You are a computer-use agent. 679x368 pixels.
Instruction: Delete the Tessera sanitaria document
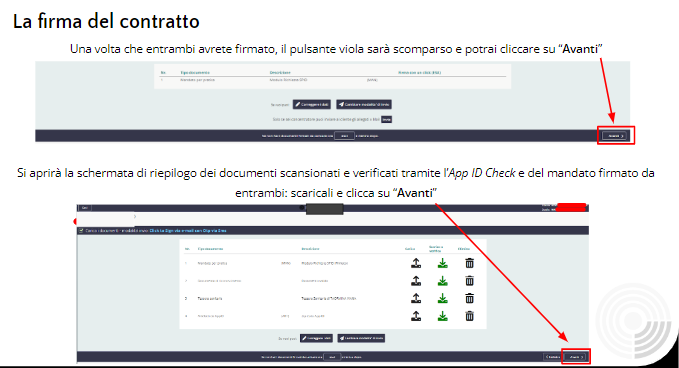[469, 298]
